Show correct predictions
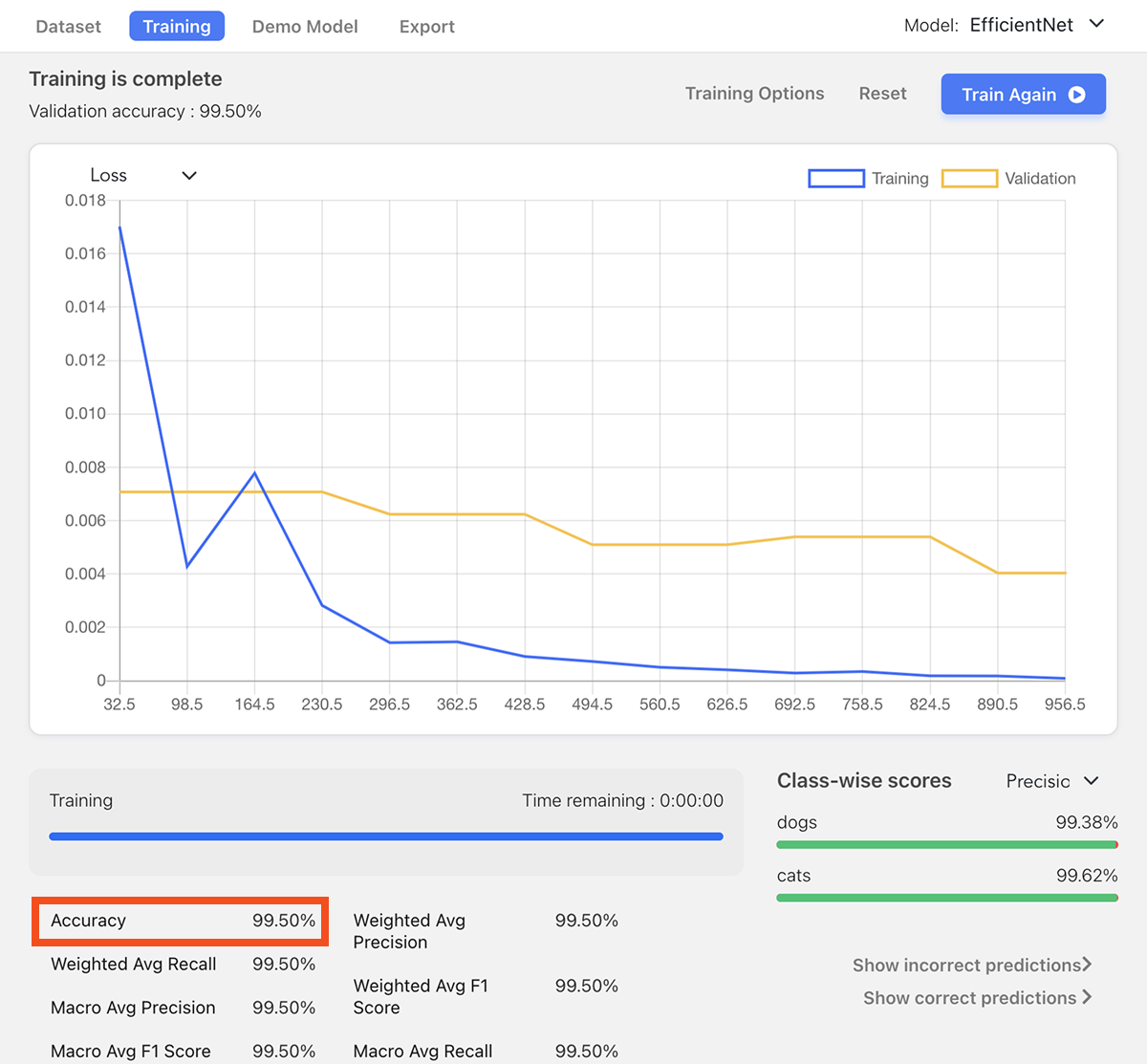1147x1064 pixels. (977, 998)
